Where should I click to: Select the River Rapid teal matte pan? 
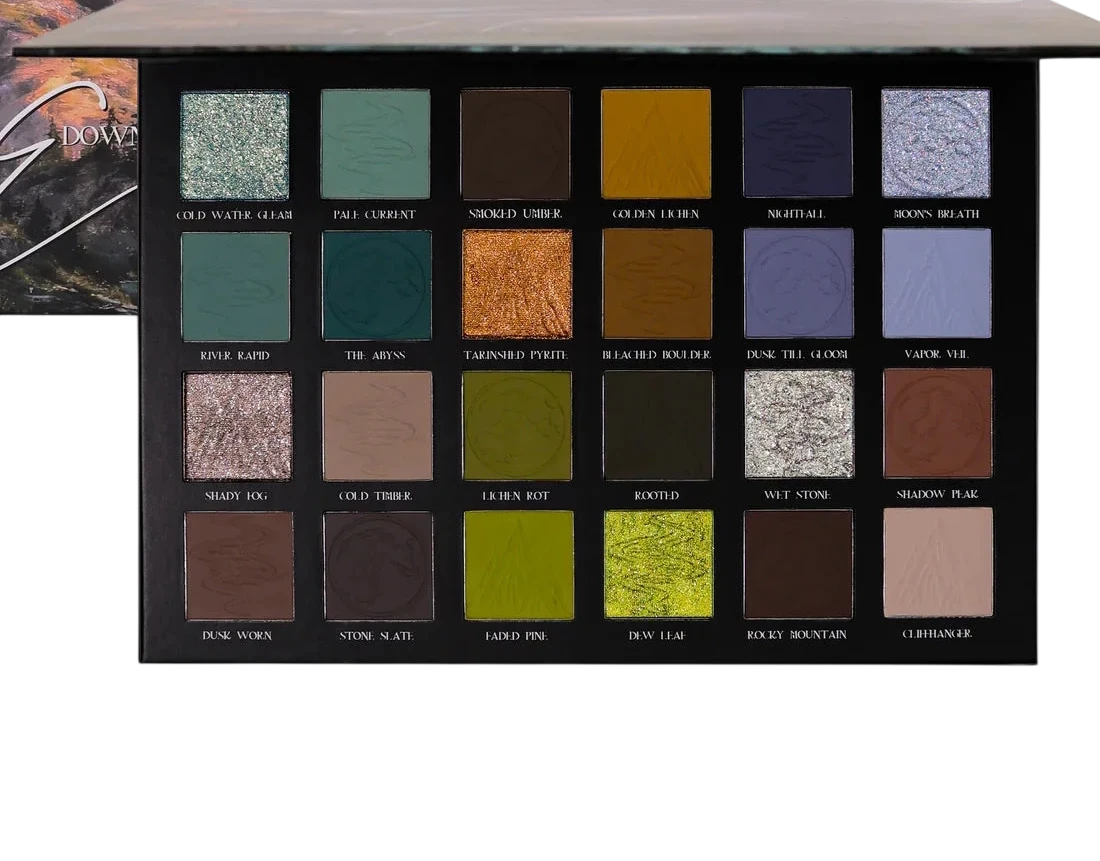[236, 286]
